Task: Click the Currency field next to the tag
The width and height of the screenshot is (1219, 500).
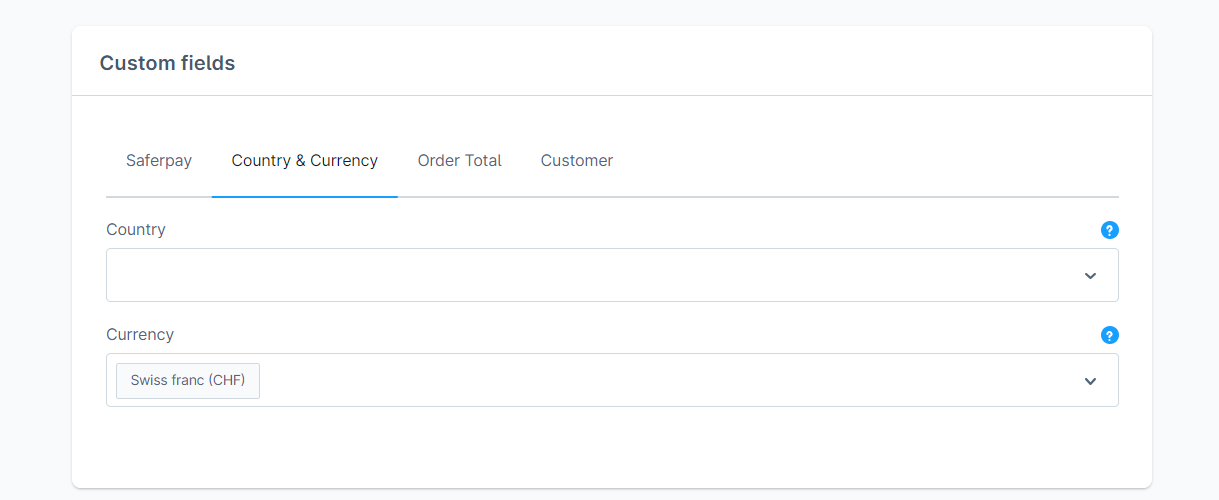Action: (650, 380)
